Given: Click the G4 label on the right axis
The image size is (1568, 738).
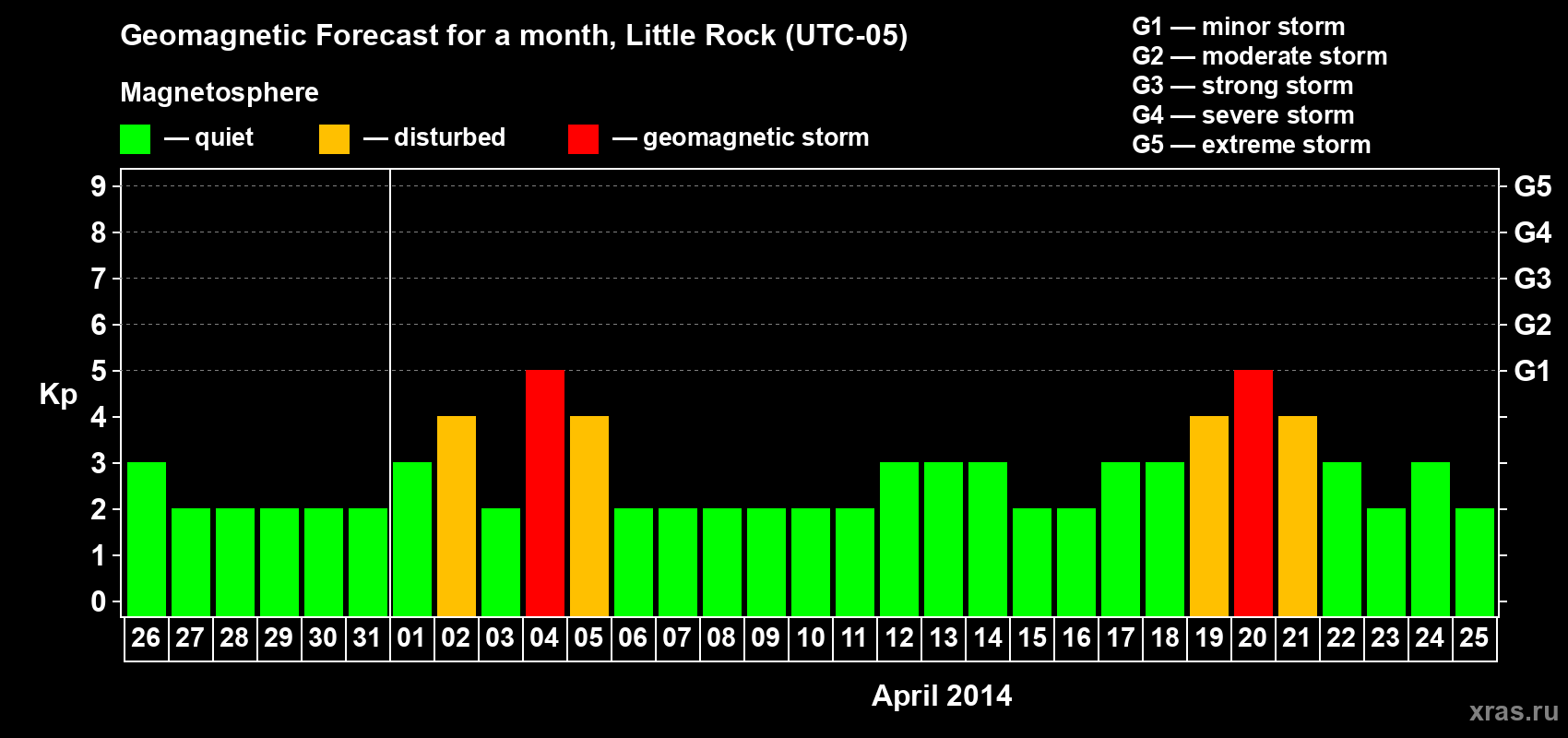Looking at the screenshot, I should [1532, 232].
